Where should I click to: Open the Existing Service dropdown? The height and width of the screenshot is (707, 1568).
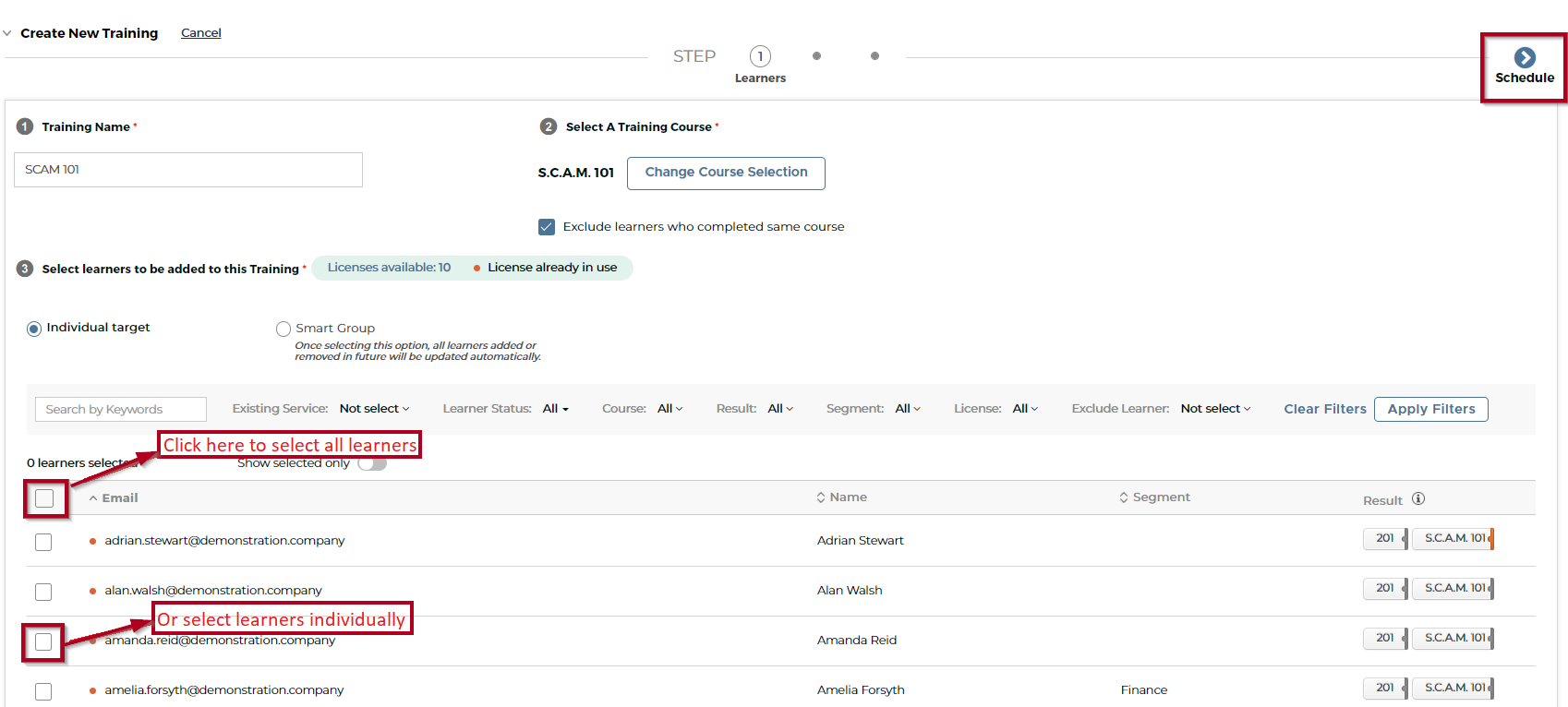pyautogui.click(x=374, y=409)
